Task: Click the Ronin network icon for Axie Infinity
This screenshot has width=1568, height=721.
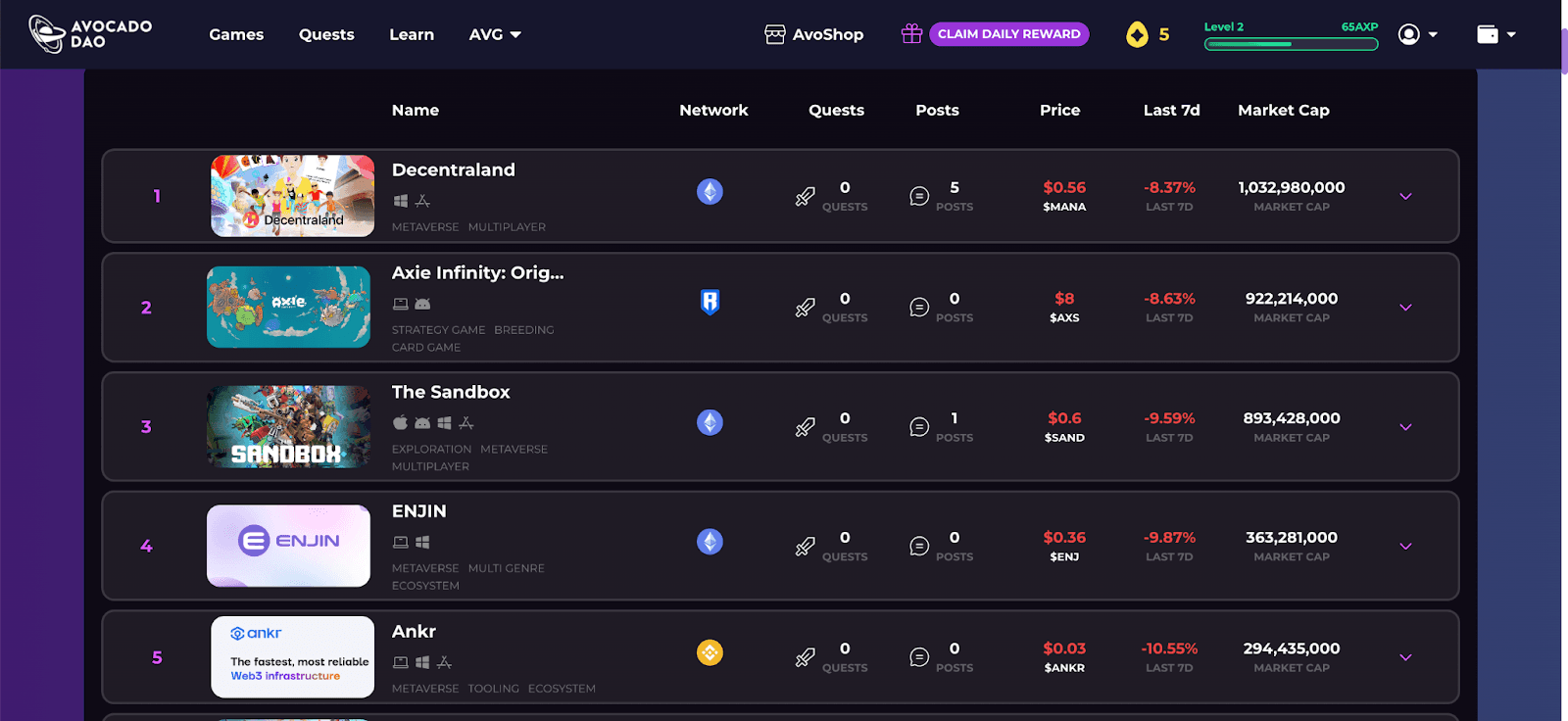Action: [x=710, y=302]
